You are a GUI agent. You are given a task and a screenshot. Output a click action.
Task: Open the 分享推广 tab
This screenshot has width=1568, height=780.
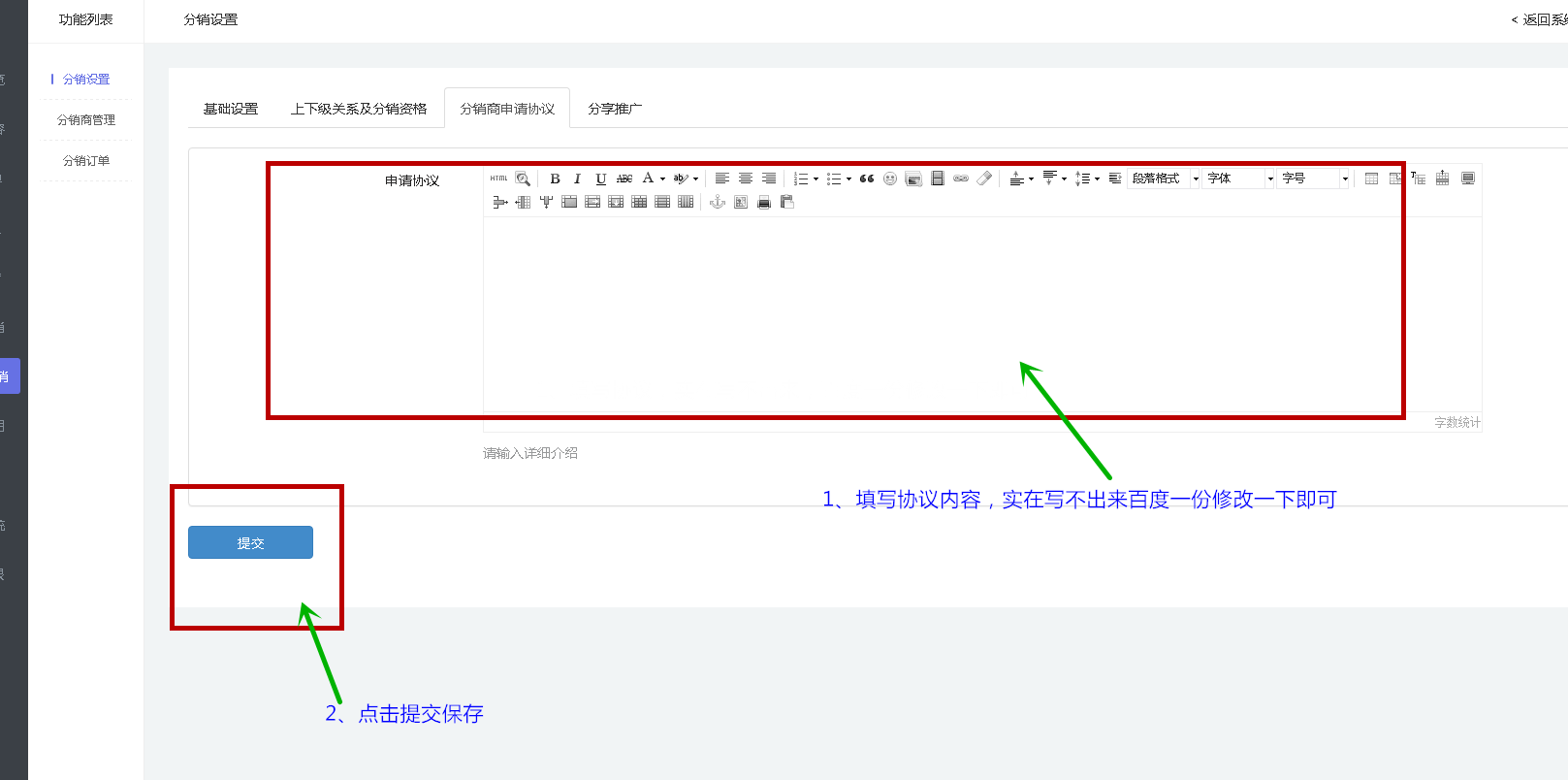pos(615,109)
